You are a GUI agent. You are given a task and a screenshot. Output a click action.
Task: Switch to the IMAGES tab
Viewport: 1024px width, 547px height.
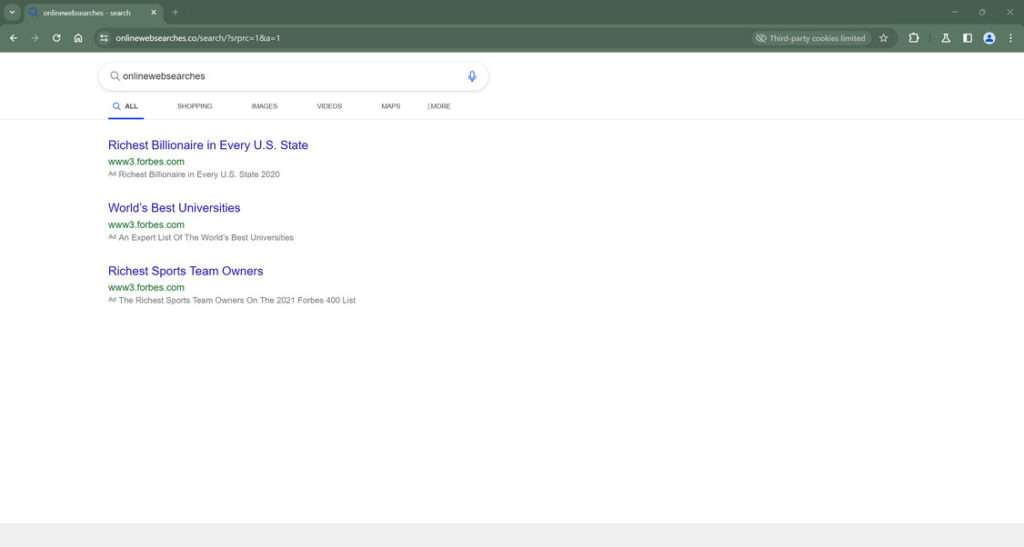pos(264,106)
